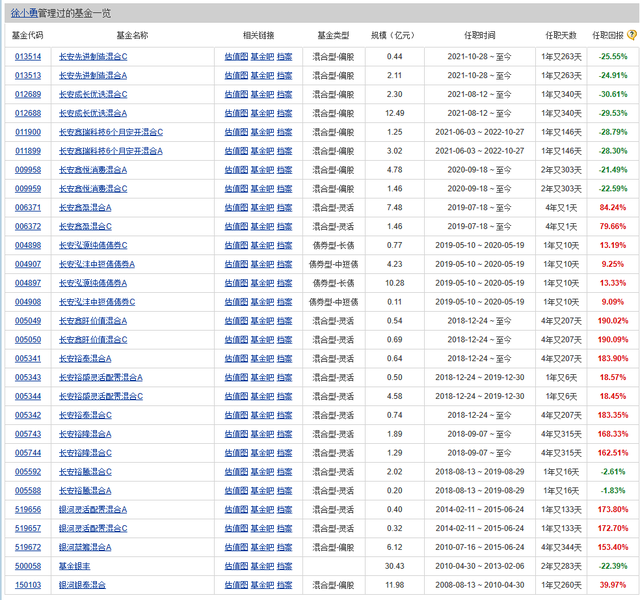The image size is (640, 600).
Task: Select the 84.24% return value
Action: click(613, 208)
